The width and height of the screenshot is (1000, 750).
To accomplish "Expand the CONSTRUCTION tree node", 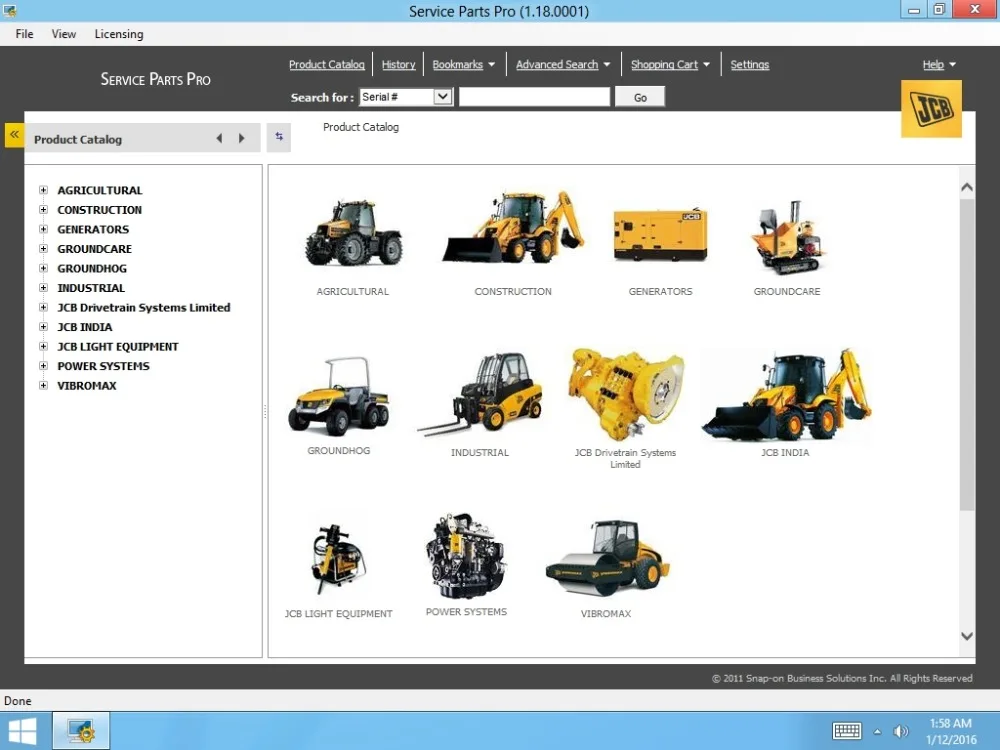I will (x=43, y=210).
